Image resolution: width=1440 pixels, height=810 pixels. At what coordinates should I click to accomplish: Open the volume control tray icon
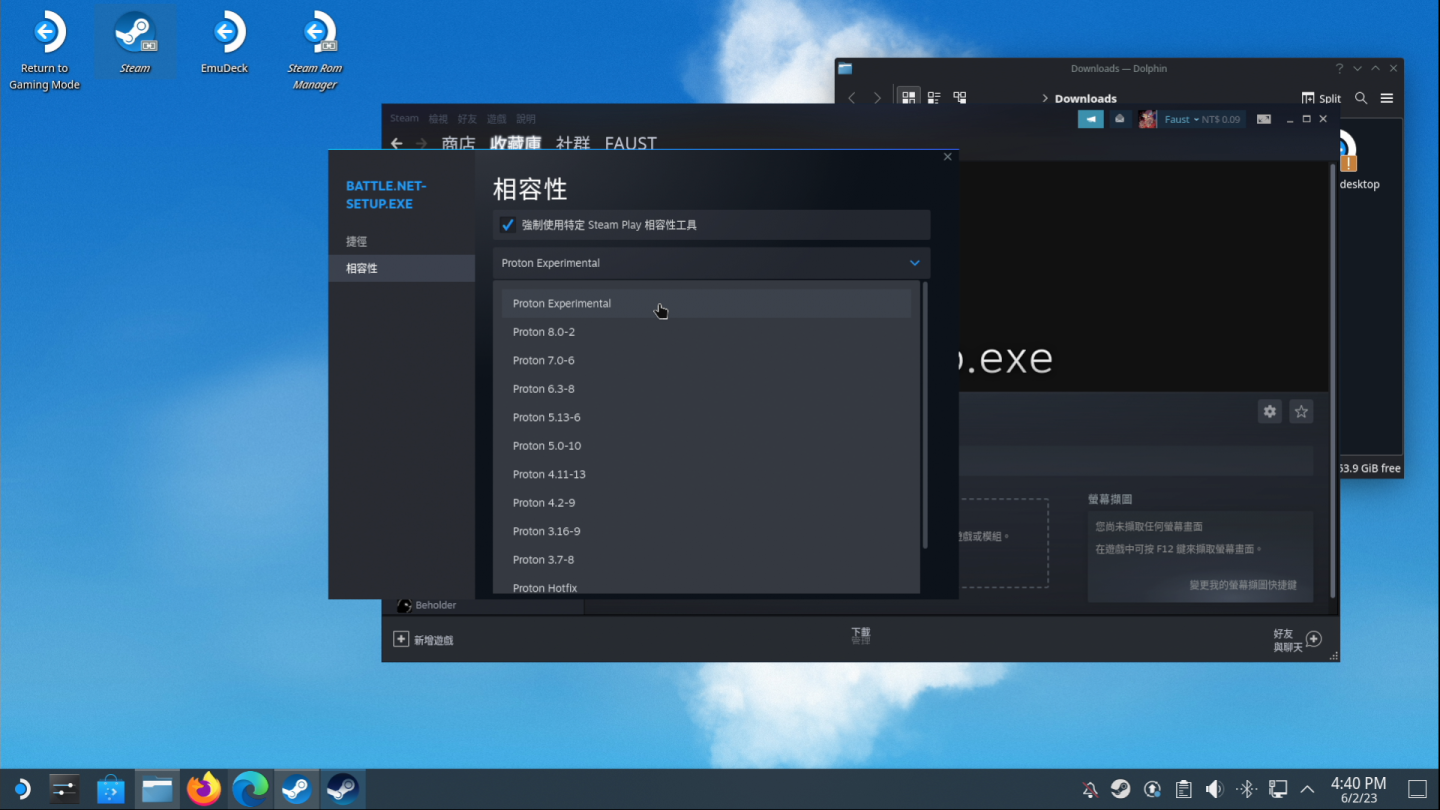(1215, 790)
